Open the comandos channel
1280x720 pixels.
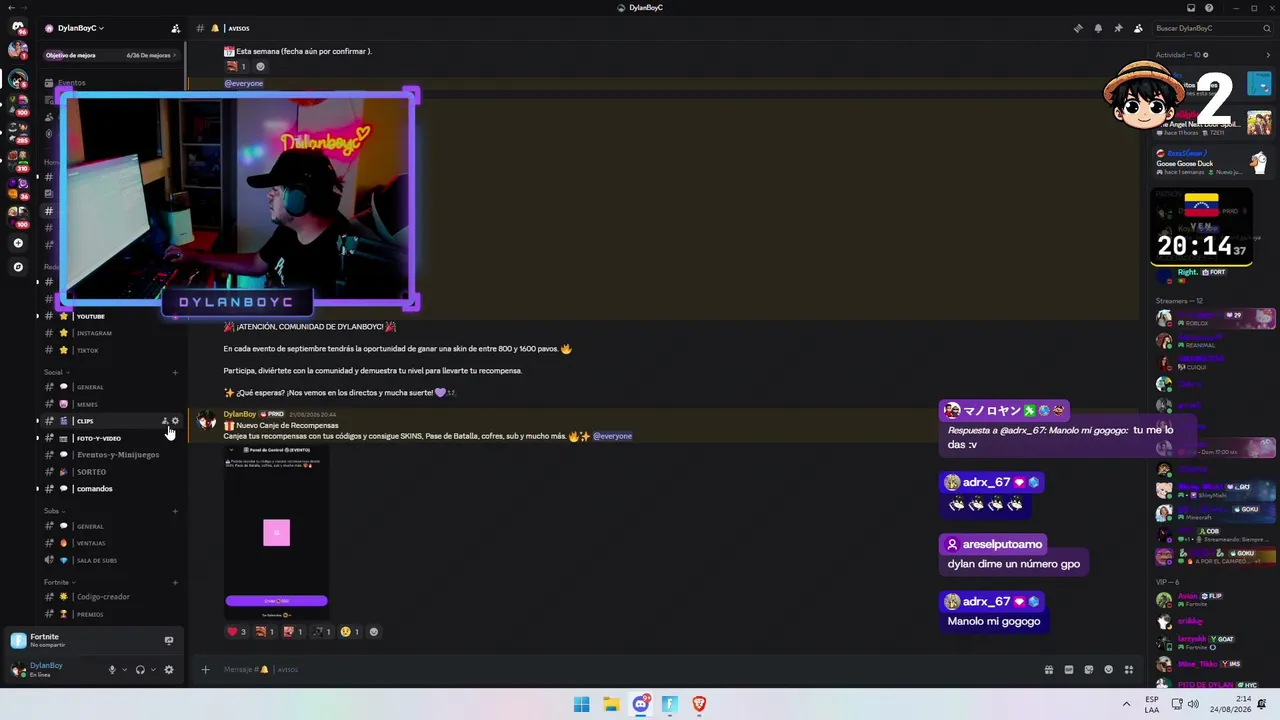pyautogui.click(x=110, y=489)
